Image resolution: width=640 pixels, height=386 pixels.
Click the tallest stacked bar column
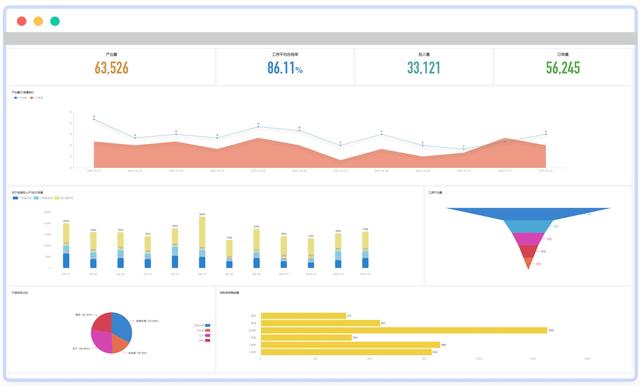point(202,242)
